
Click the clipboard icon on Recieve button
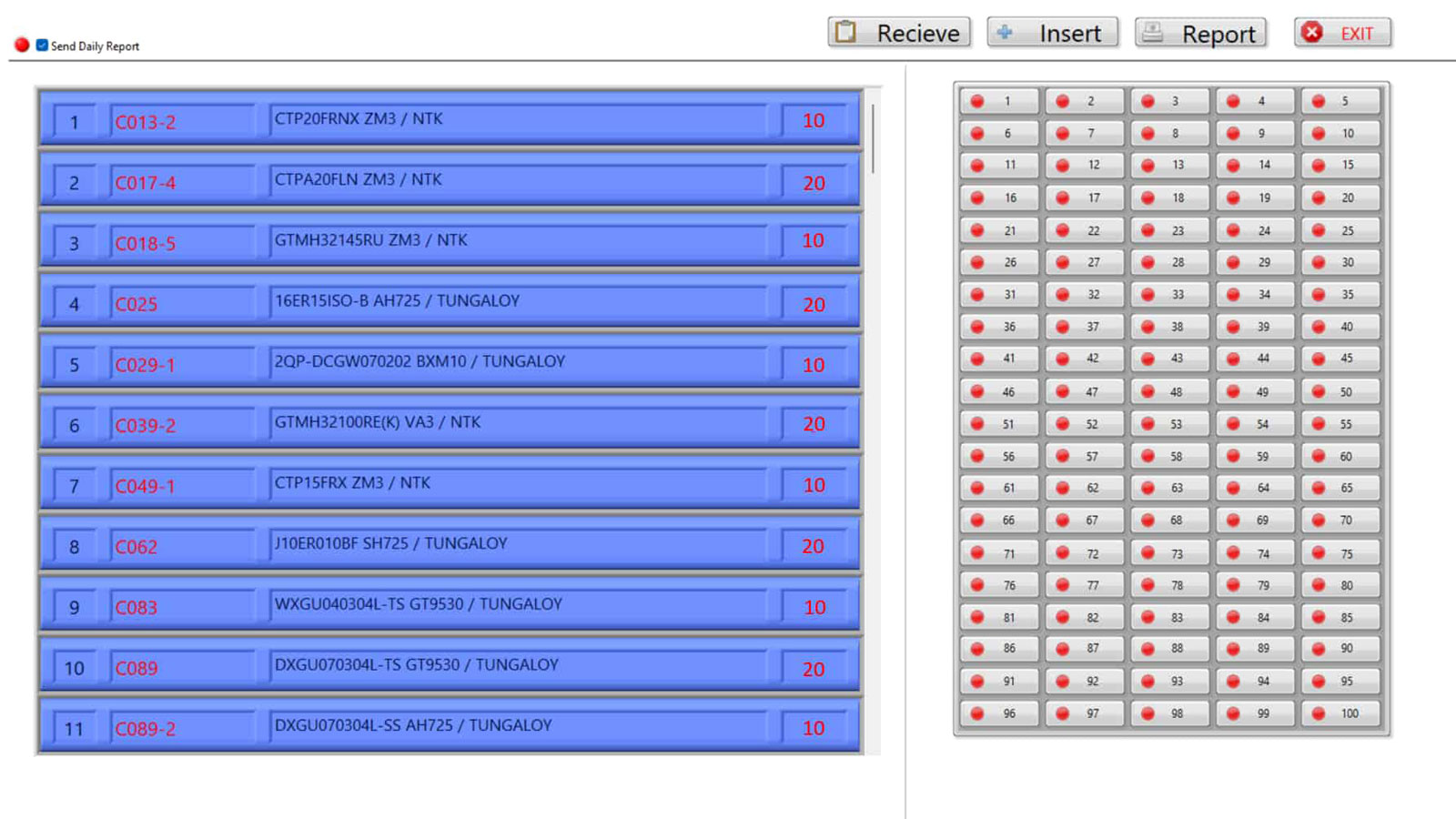(845, 33)
